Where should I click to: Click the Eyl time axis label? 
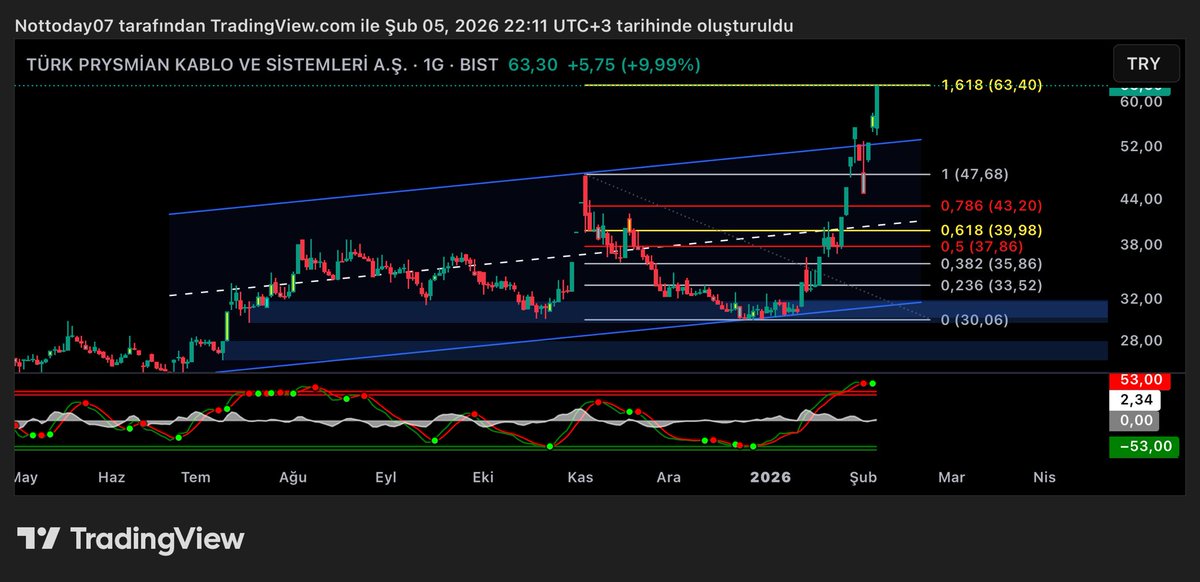384,477
